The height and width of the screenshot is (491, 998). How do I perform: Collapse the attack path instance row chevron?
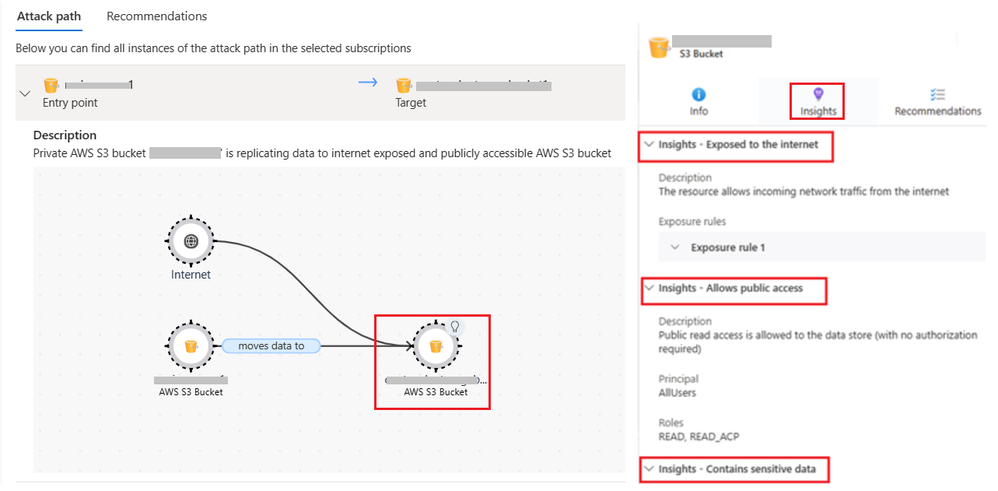[x=25, y=94]
